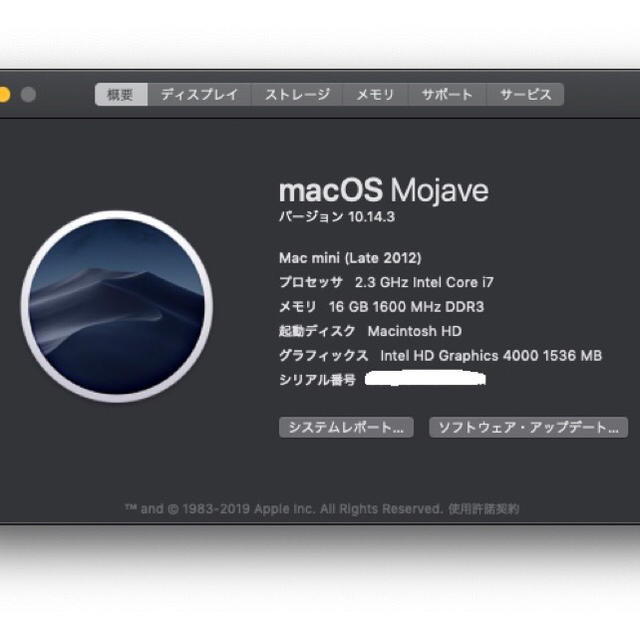Click the プロセッサ label

[x=311, y=282]
